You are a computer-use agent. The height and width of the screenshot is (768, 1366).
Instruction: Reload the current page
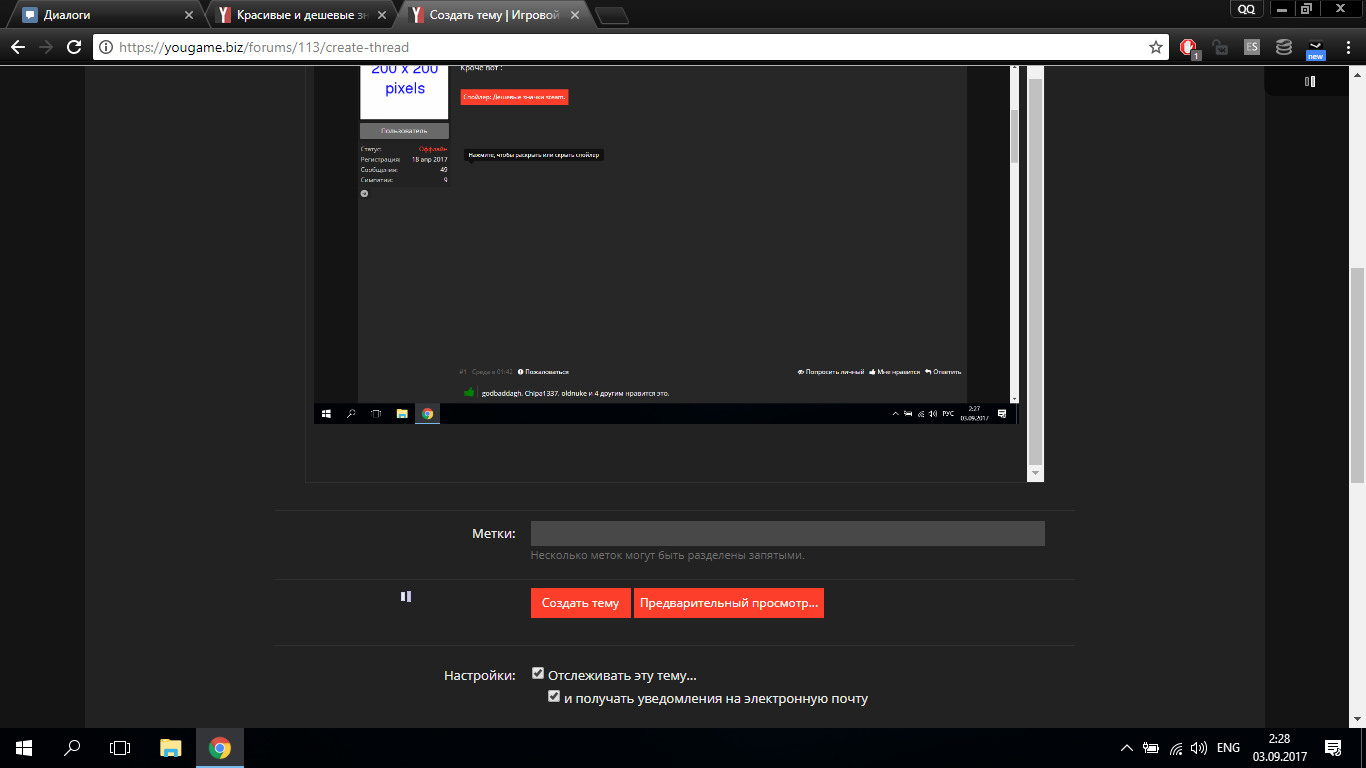tap(73, 47)
